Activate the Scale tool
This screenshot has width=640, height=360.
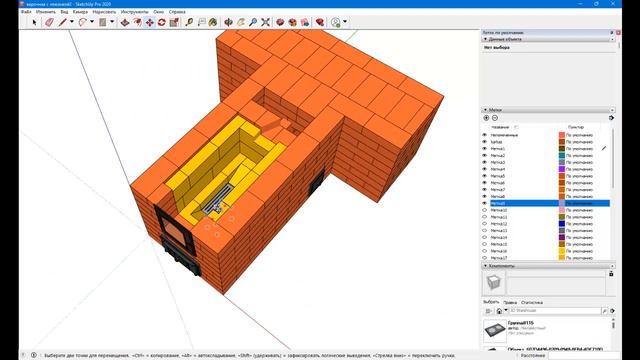tap(174, 22)
